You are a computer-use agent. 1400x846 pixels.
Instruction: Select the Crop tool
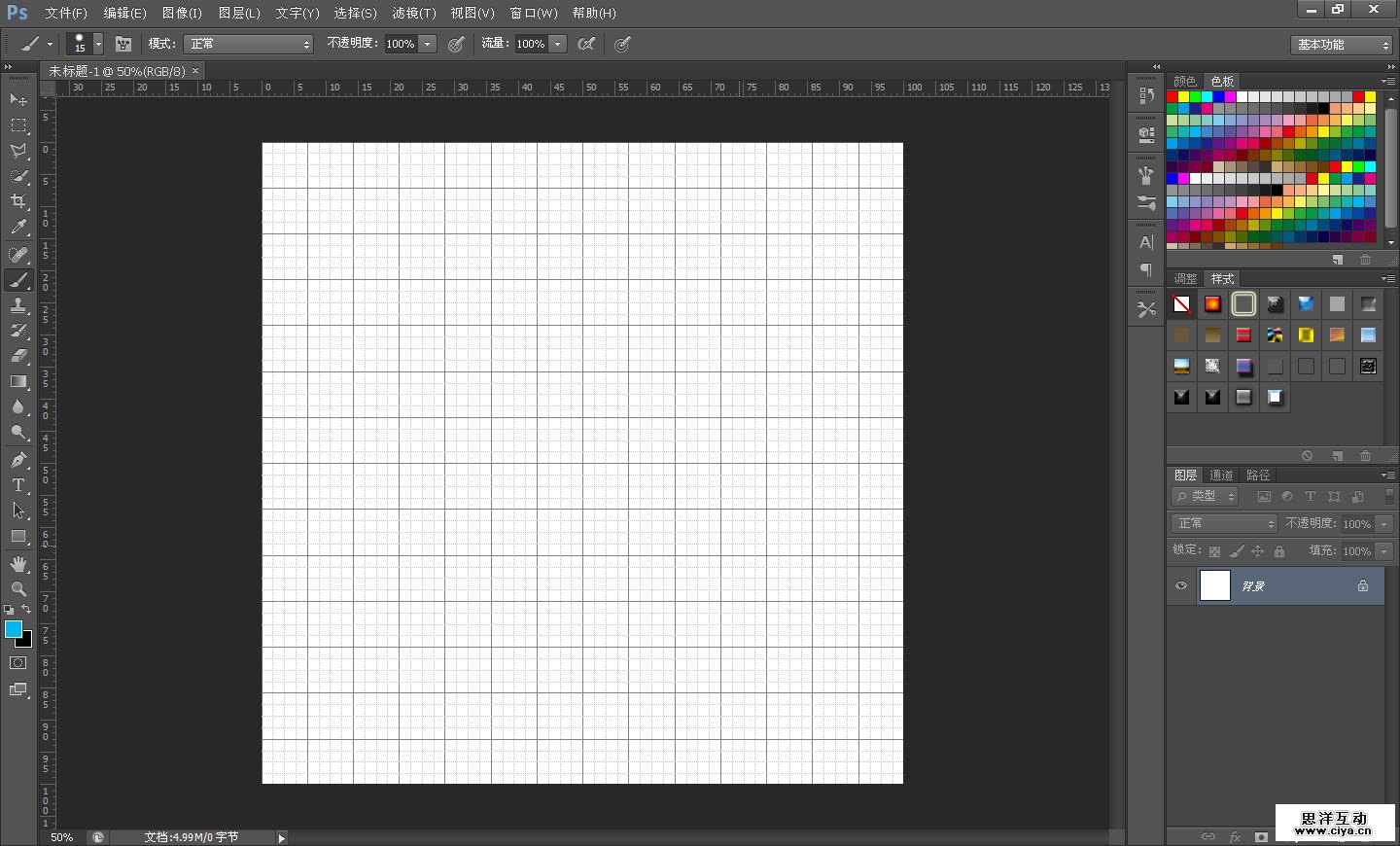pos(18,201)
